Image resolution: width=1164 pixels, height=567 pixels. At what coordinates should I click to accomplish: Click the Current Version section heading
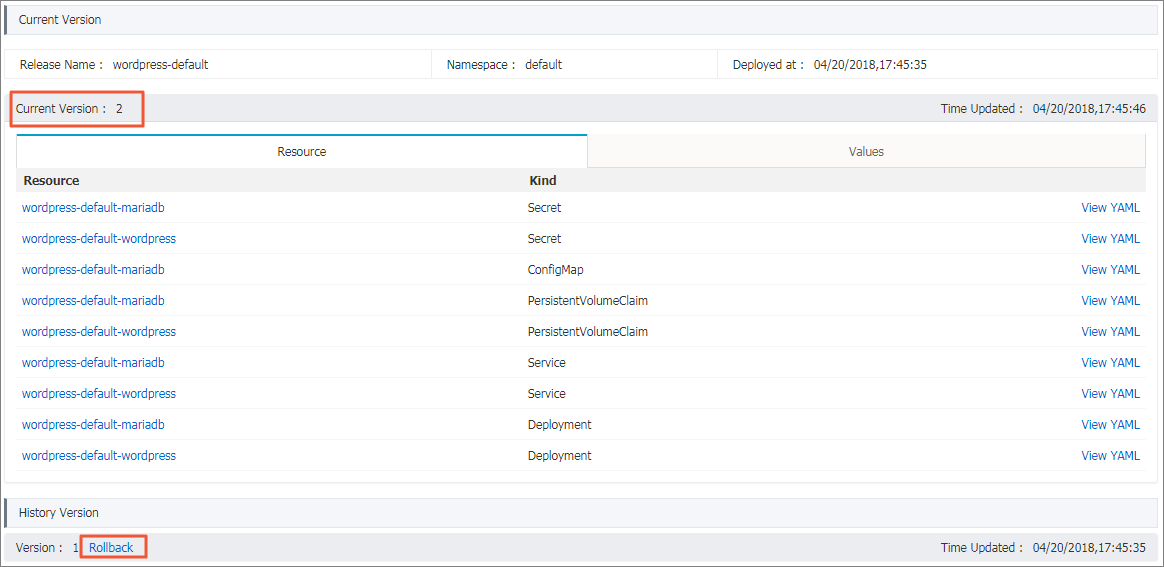[x=60, y=20]
